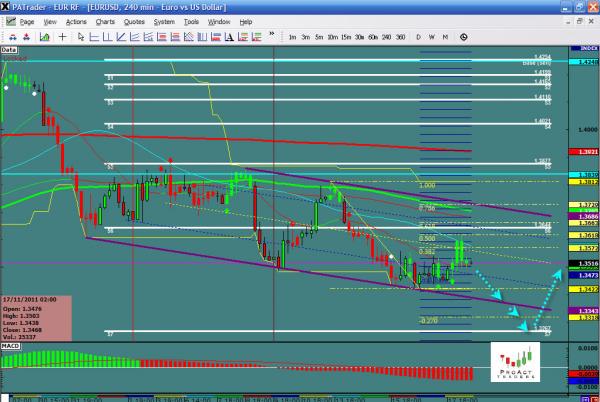Open the Charts dropdown menu

(x=104, y=21)
